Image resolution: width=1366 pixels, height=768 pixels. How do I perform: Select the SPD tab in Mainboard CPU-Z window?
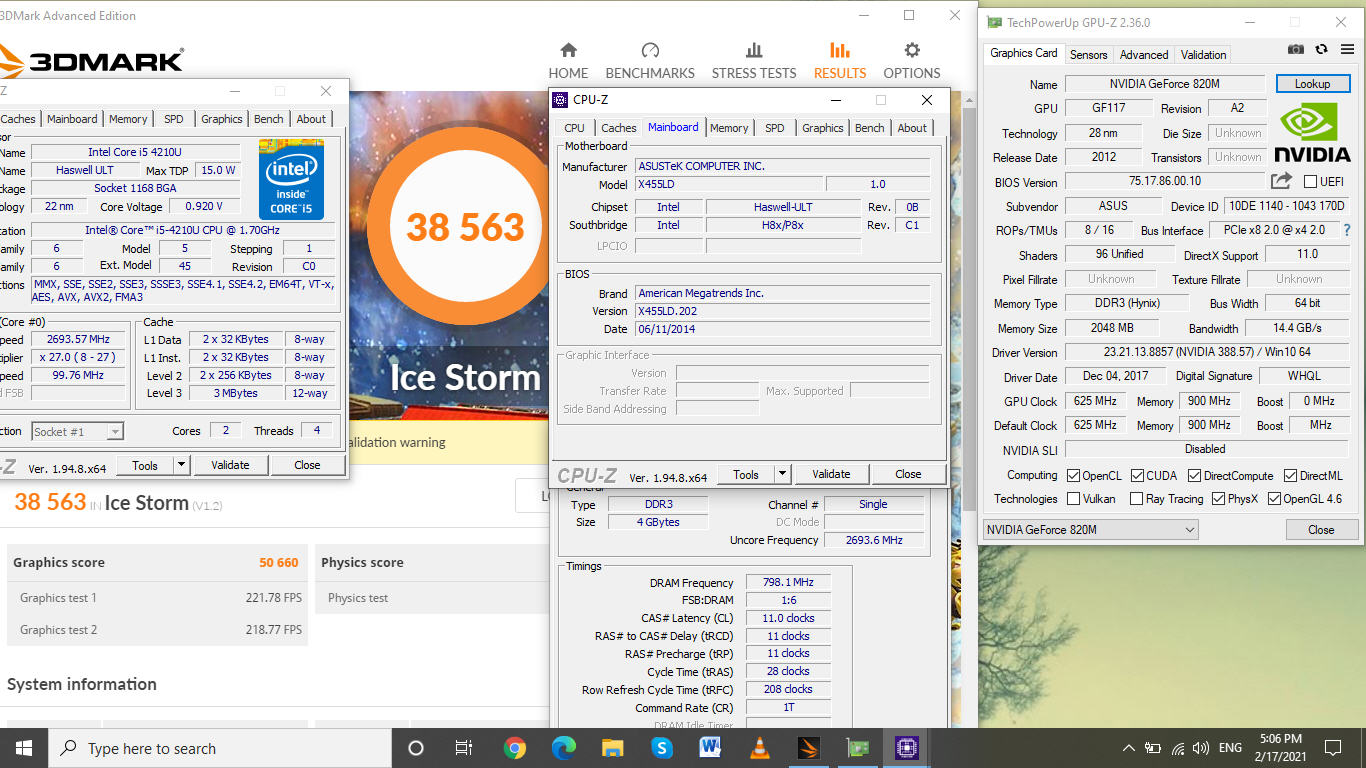(x=775, y=128)
